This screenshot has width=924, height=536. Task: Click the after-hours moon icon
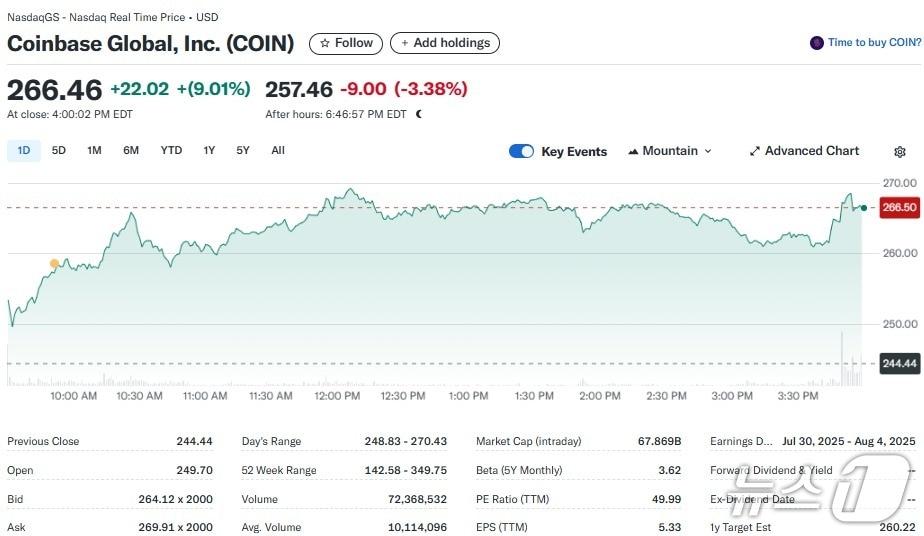pos(419,114)
